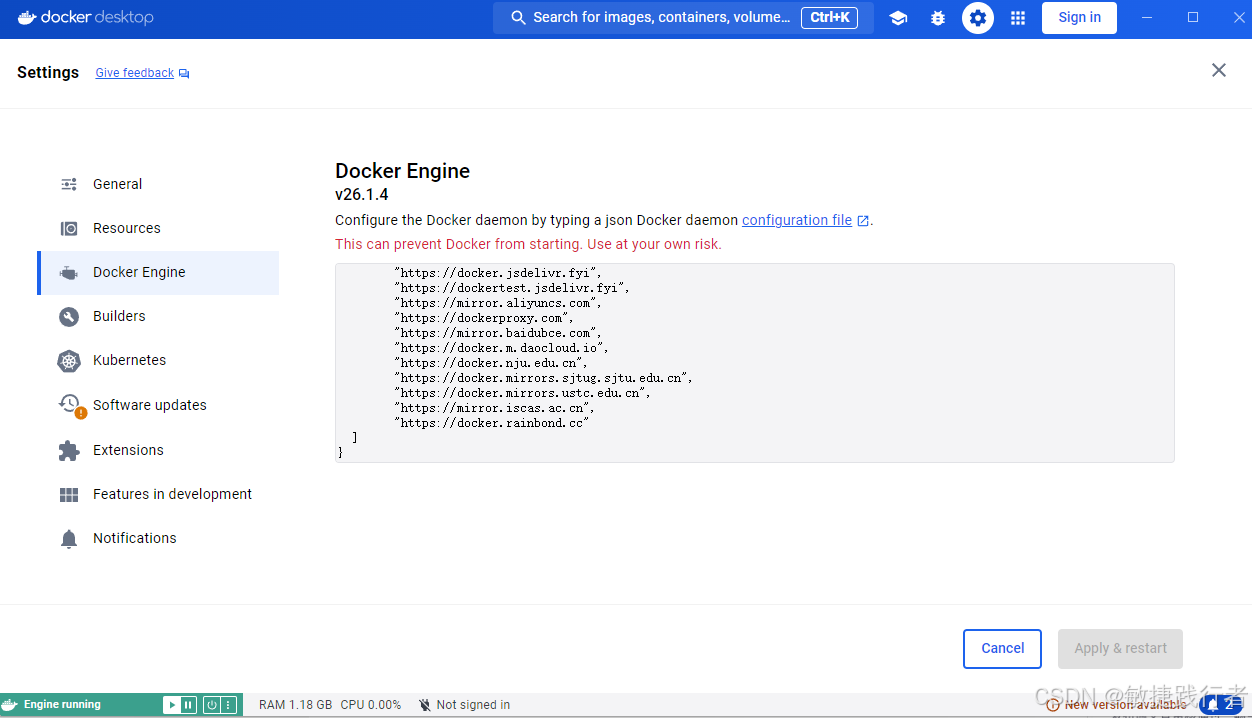Click the Resources camera-like icon

click(x=69, y=228)
